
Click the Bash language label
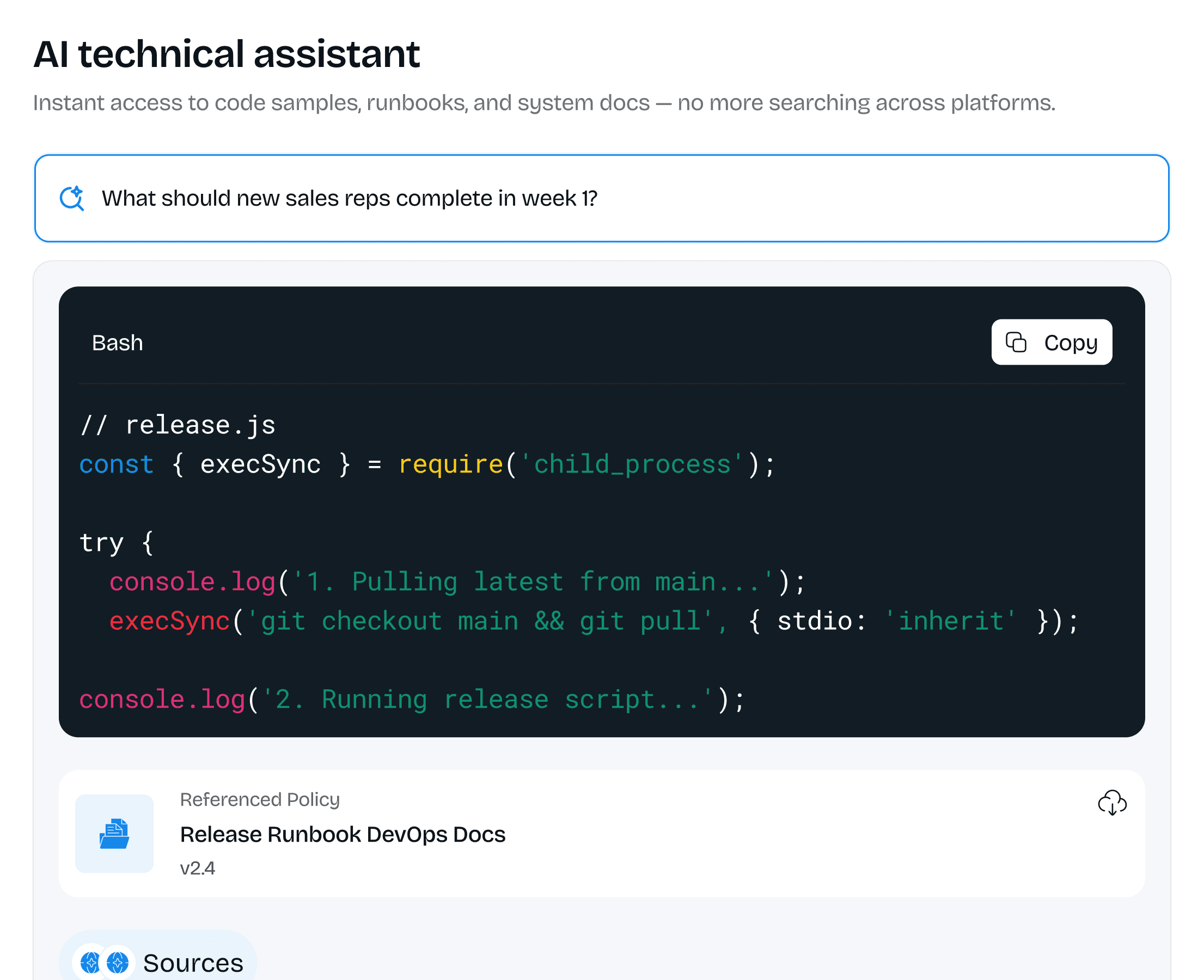(118, 342)
